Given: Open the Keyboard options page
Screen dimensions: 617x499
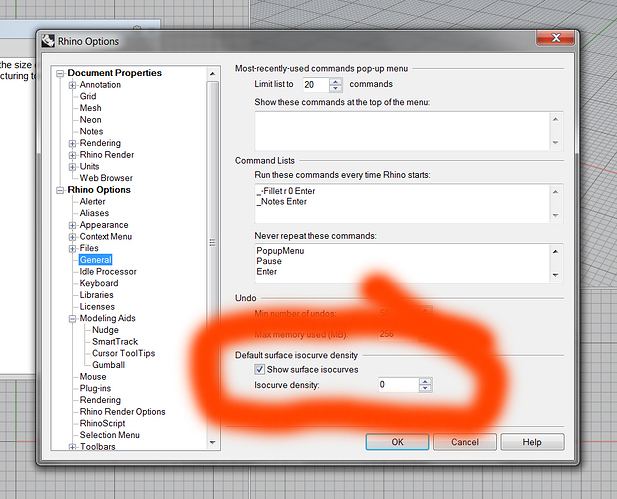Looking at the screenshot, I should 99,283.
